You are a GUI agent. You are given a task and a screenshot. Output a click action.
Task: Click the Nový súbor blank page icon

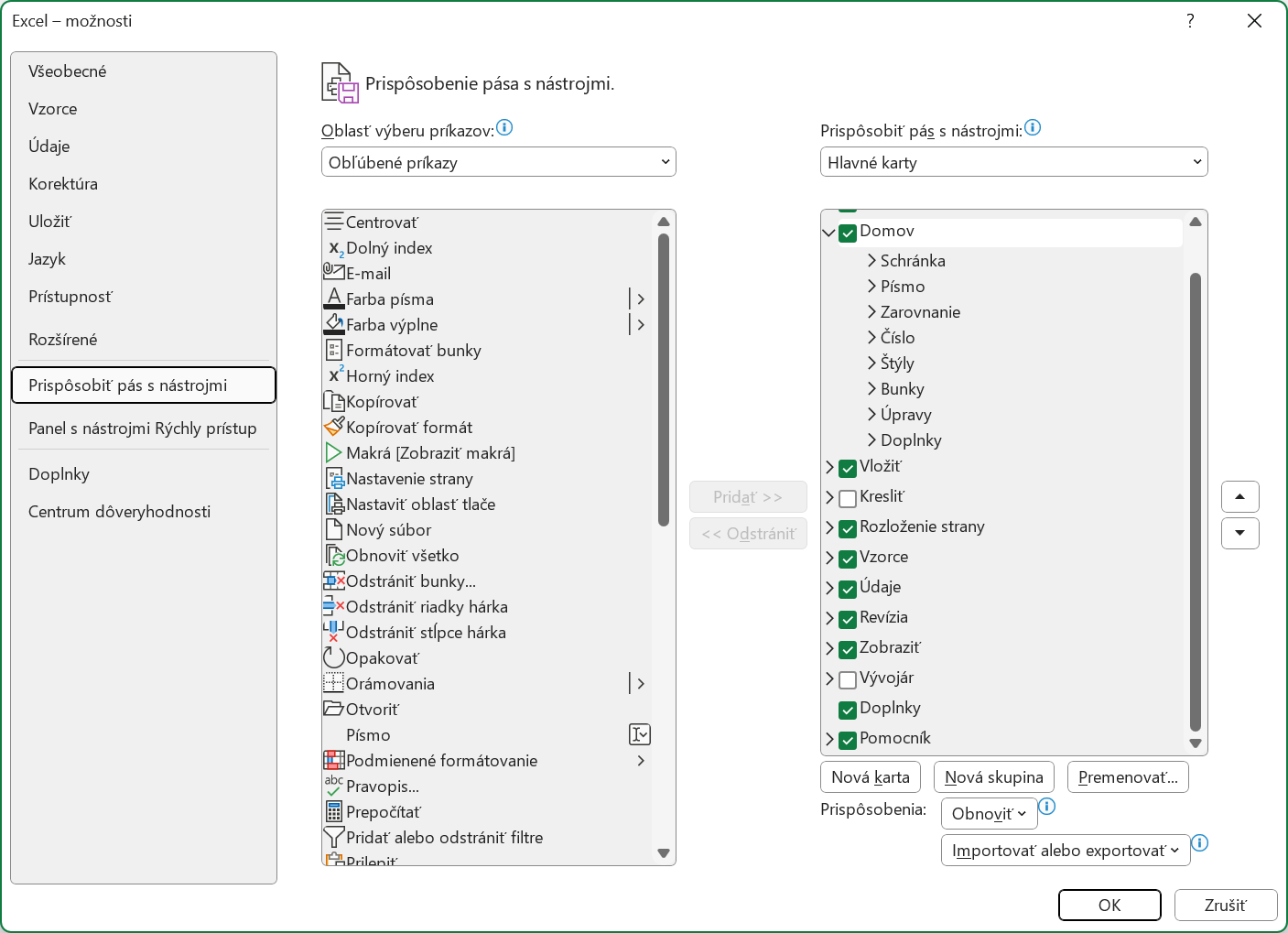(x=334, y=529)
